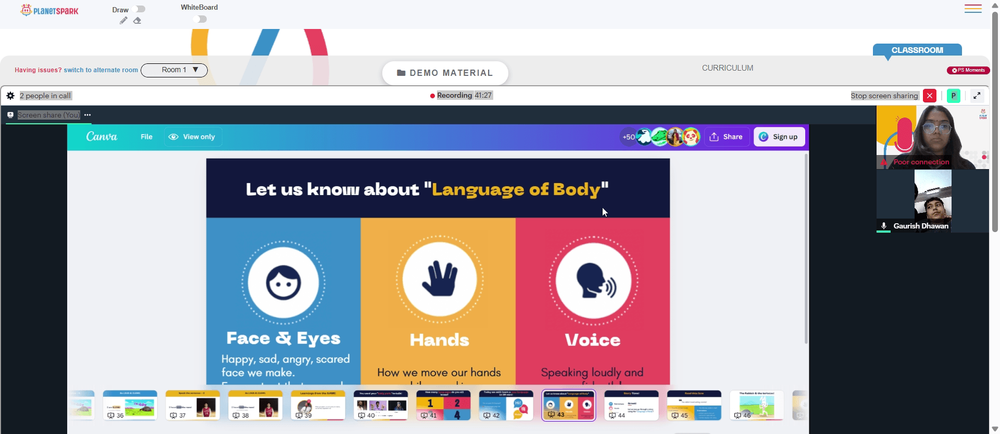Click the Voice speaking icon on slide

[593, 280]
